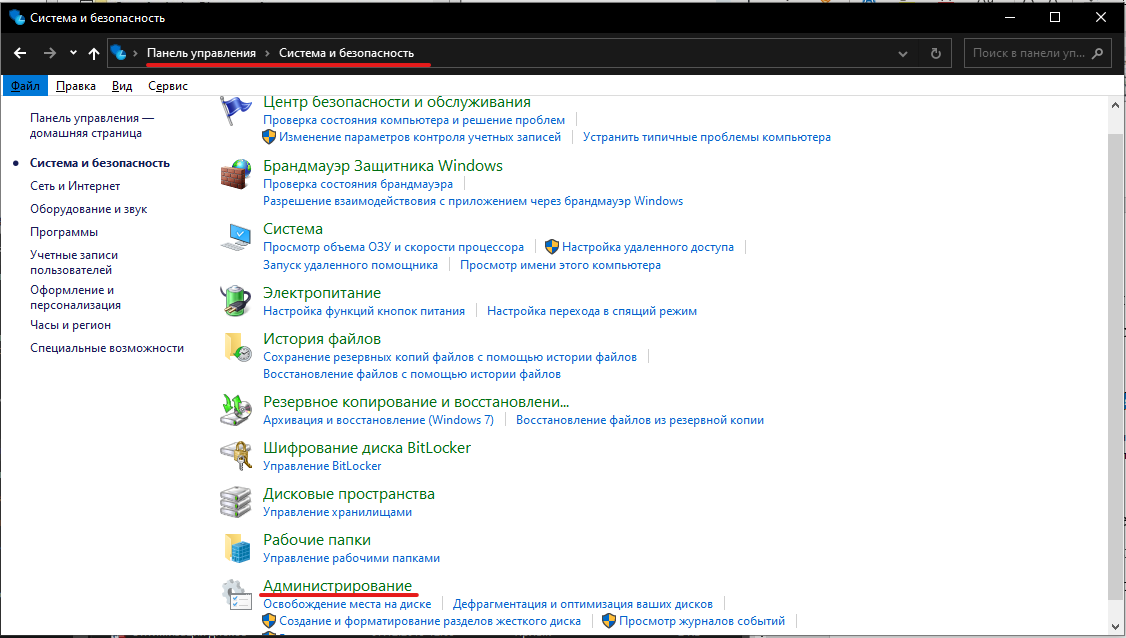This screenshot has height=638, width=1126.
Task: Open the Файл menu
Action: 25,86
